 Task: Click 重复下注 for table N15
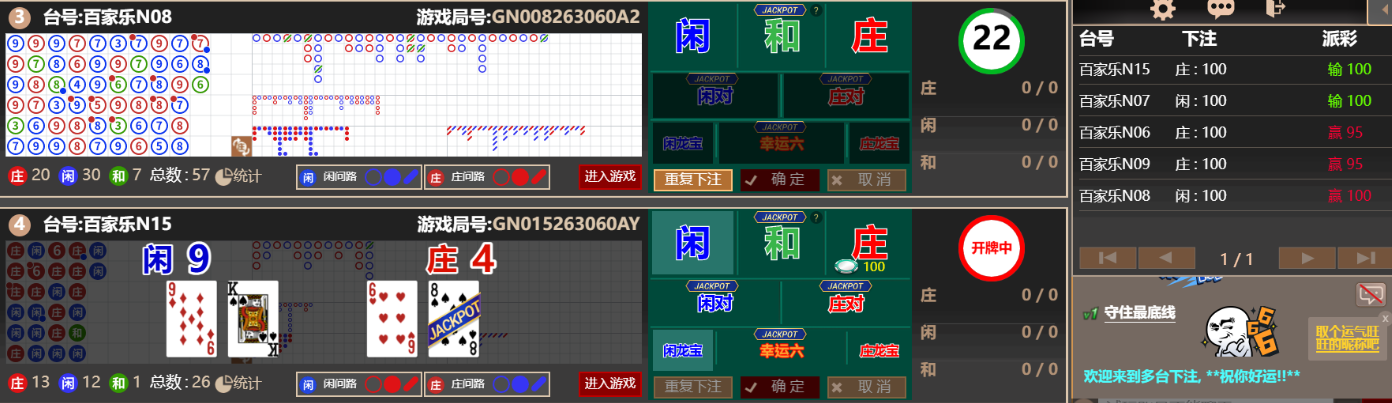693,387
